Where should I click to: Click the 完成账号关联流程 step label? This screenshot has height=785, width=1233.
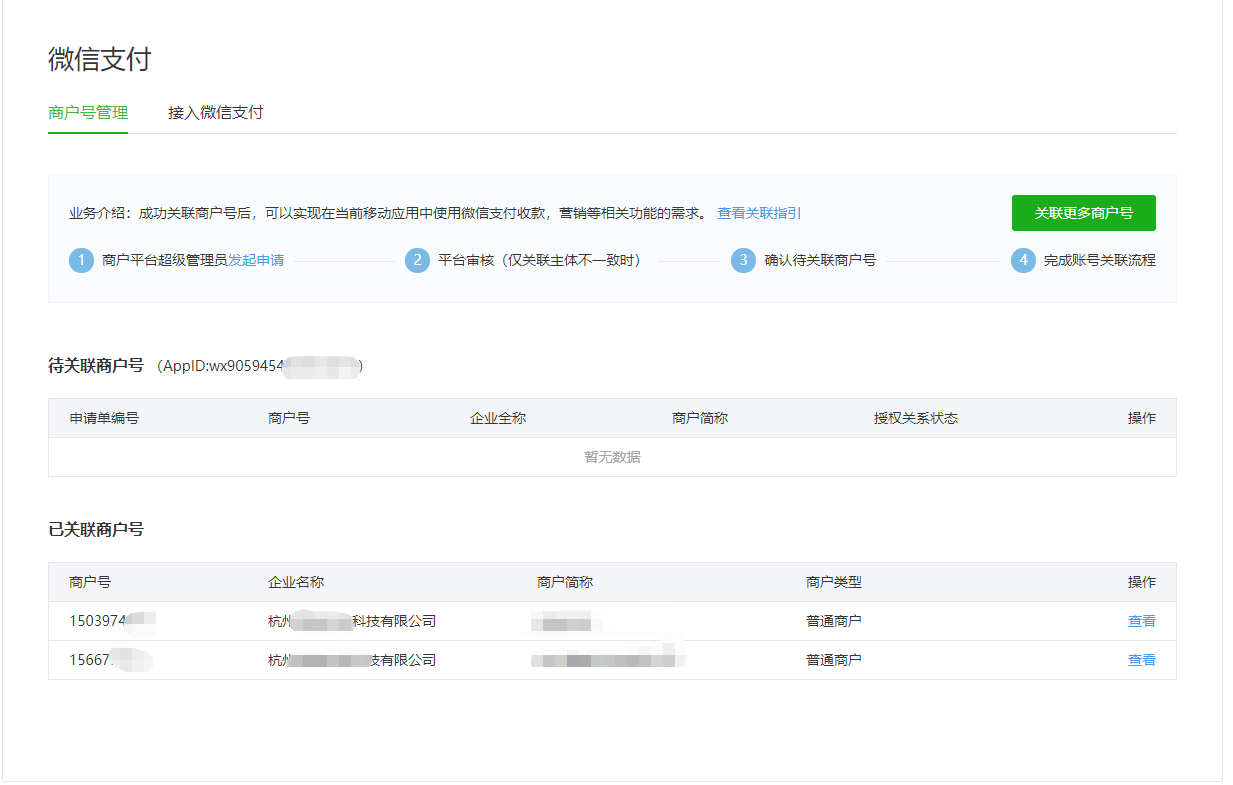pyautogui.click(x=1100, y=260)
